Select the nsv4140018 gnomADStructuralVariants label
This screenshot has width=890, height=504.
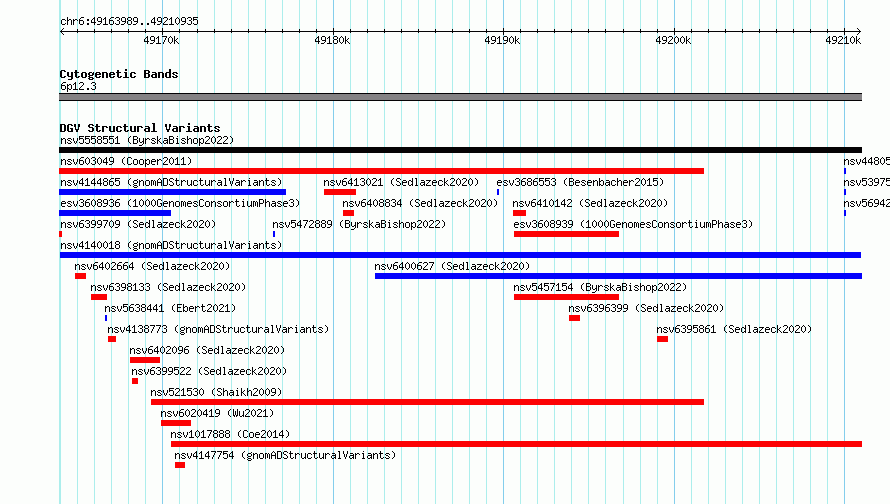(x=171, y=245)
